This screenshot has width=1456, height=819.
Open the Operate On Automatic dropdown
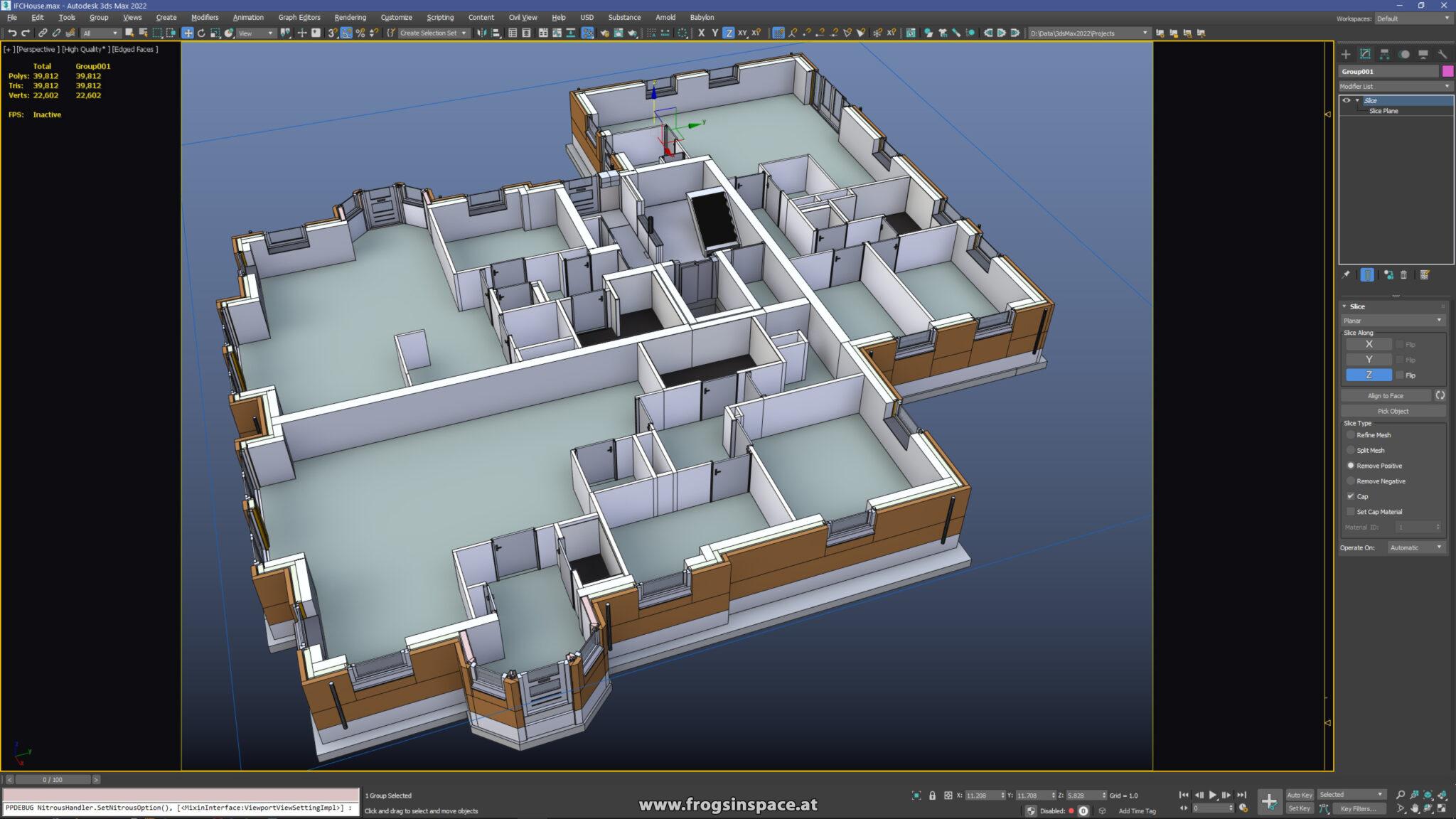[x=1416, y=547]
